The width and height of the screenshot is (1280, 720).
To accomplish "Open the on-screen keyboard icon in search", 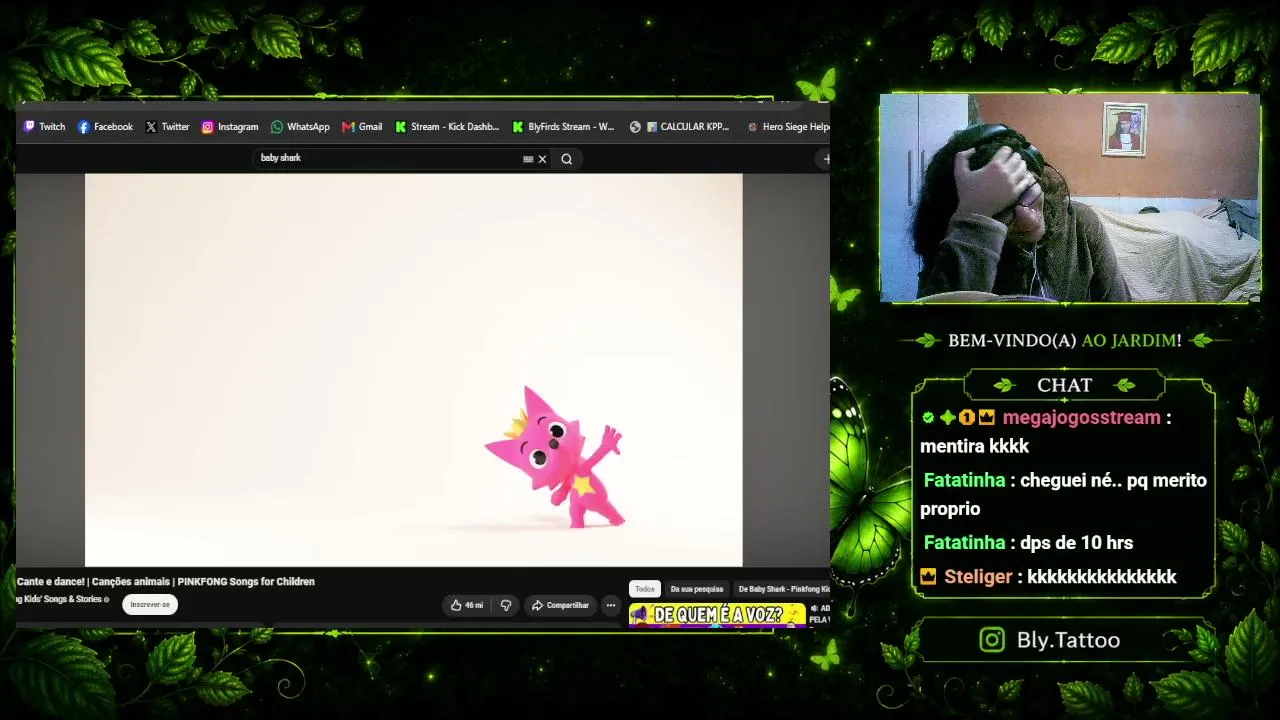I will (528, 159).
